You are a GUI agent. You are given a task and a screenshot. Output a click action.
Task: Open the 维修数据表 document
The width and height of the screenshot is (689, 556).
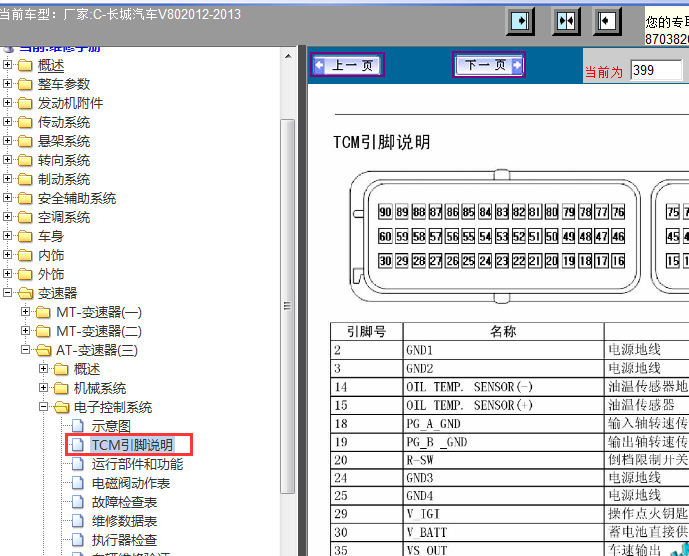(124, 521)
